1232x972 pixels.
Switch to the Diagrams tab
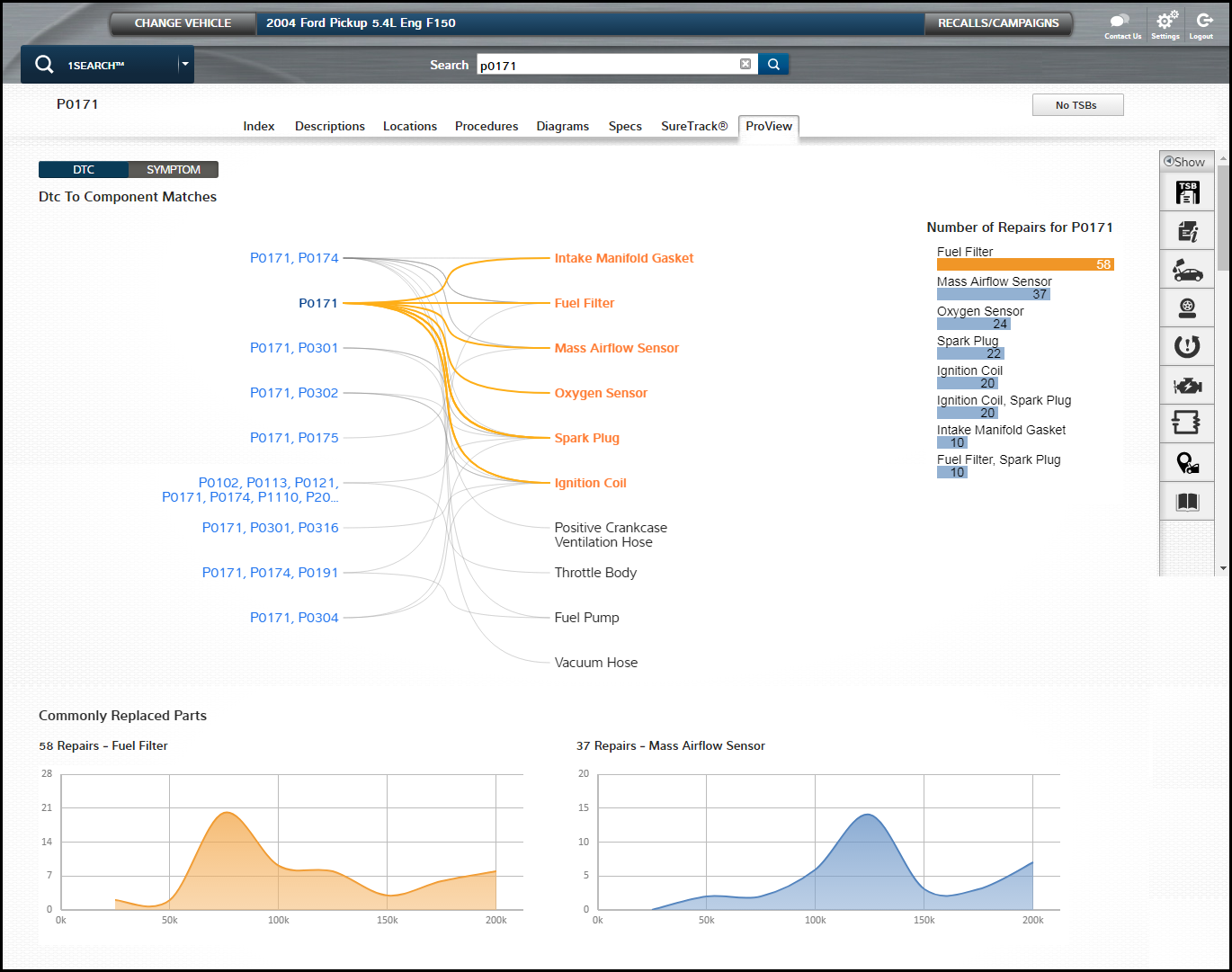562,127
